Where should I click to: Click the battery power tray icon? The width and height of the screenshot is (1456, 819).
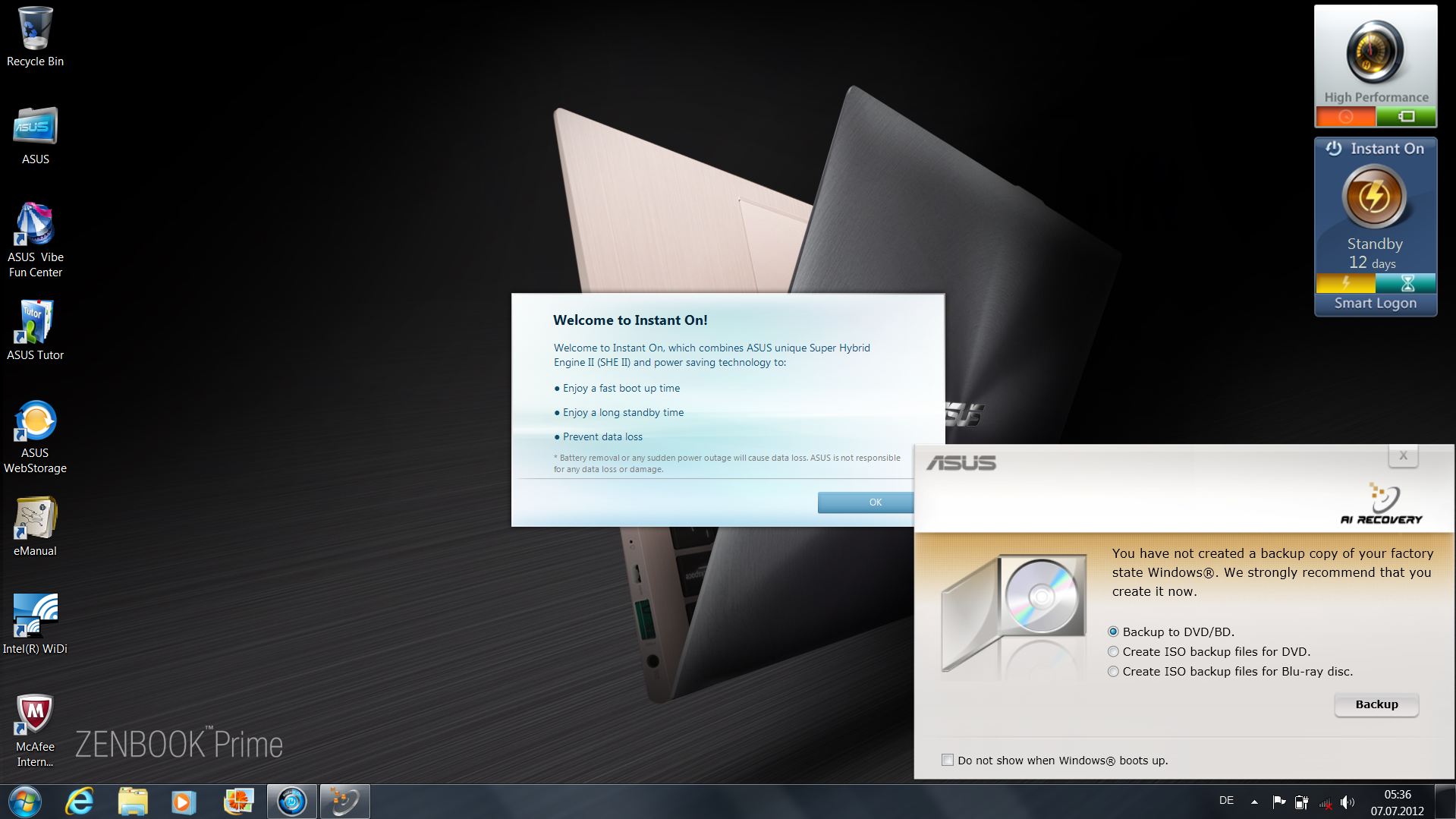[x=1301, y=802]
